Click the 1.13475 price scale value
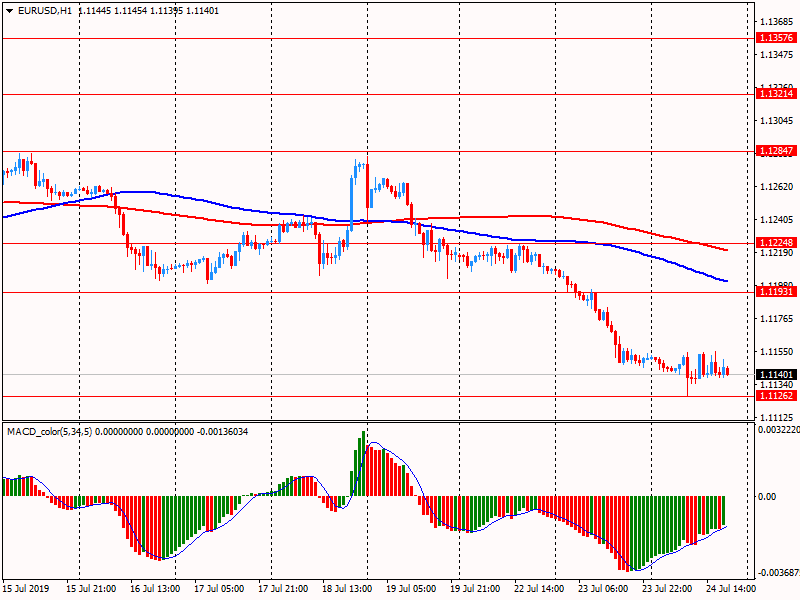Image resolution: width=800 pixels, height=600 pixels. point(777,55)
